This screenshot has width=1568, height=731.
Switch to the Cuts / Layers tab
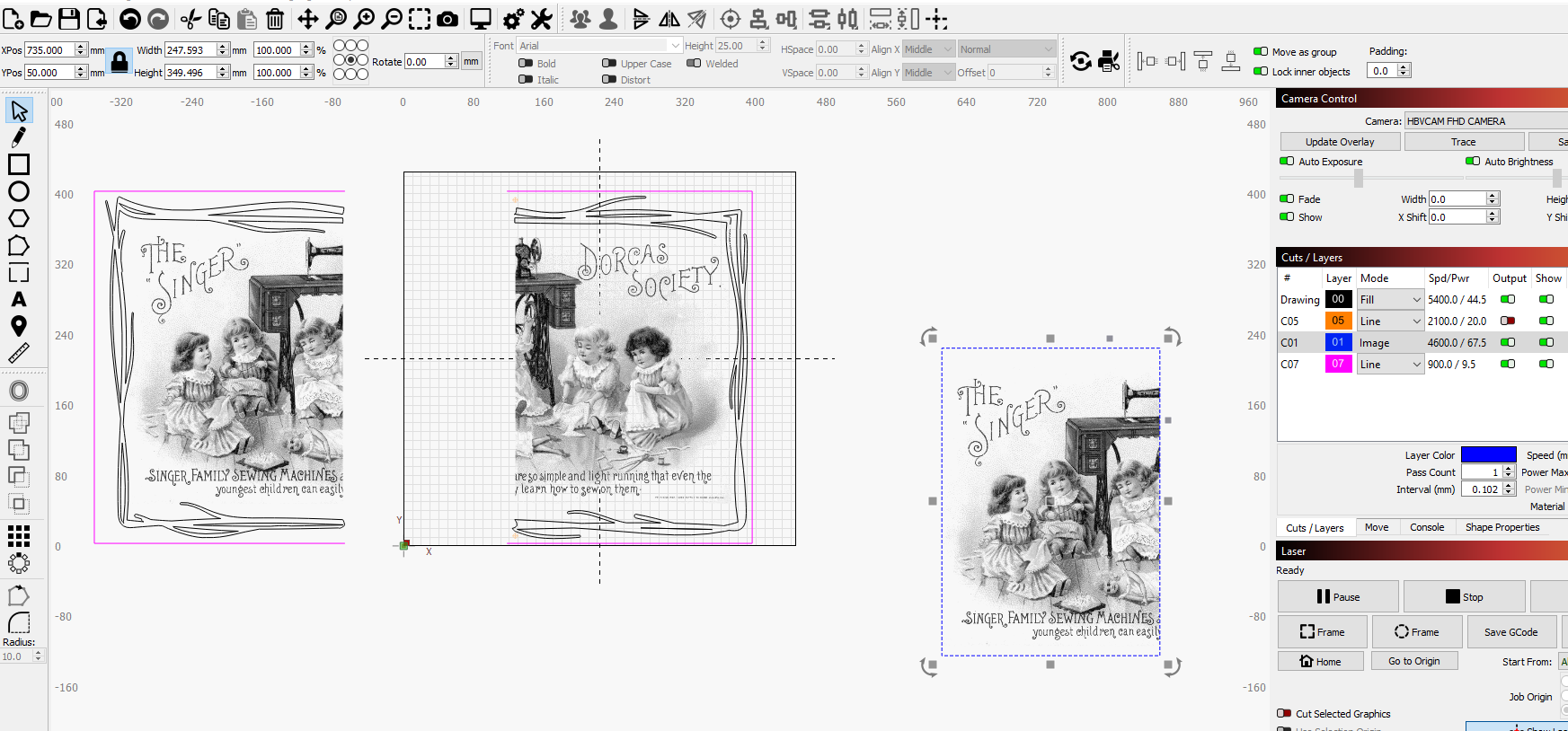click(x=1315, y=528)
